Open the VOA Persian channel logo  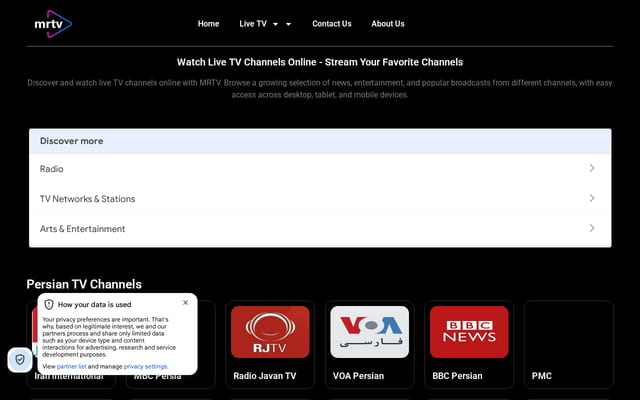369,332
